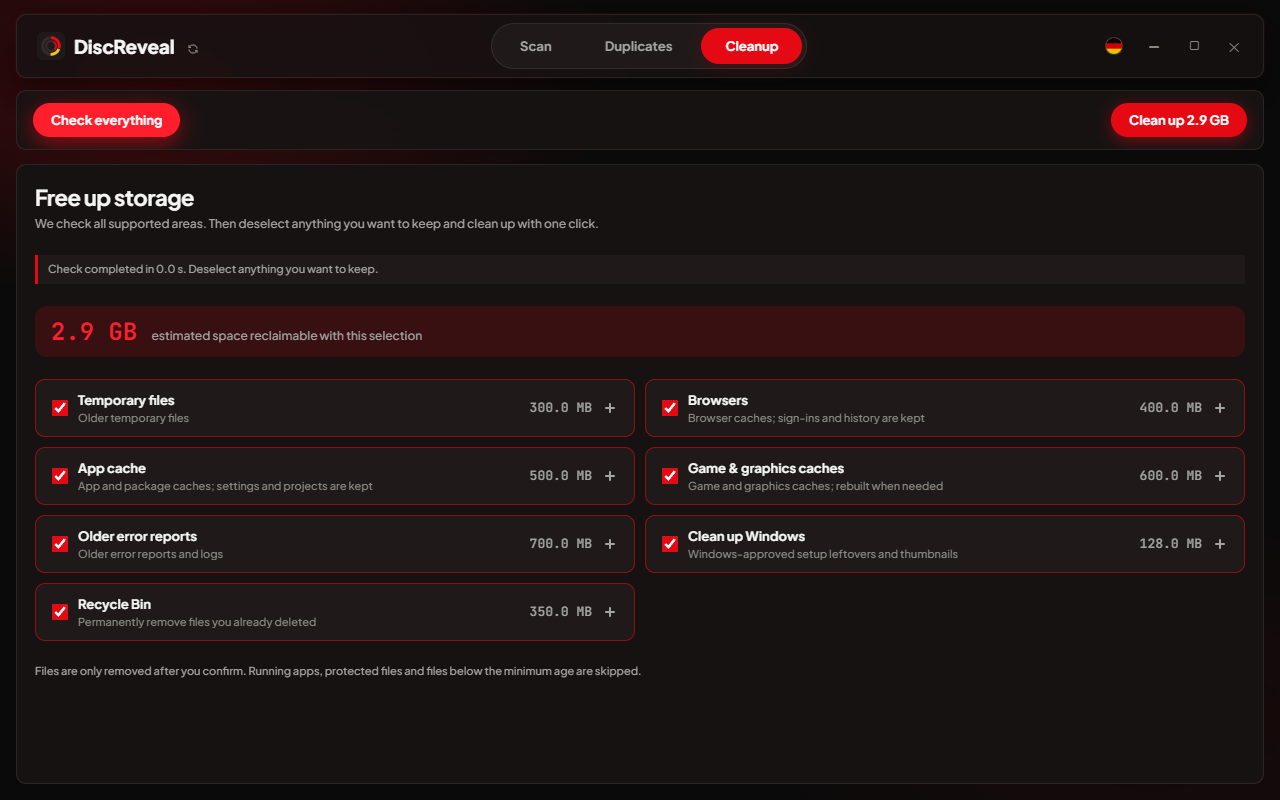Image resolution: width=1280 pixels, height=800 pixels.
Task: Start cleanup with Clean up 2.9 GB button
Action: coord(1179,120)
